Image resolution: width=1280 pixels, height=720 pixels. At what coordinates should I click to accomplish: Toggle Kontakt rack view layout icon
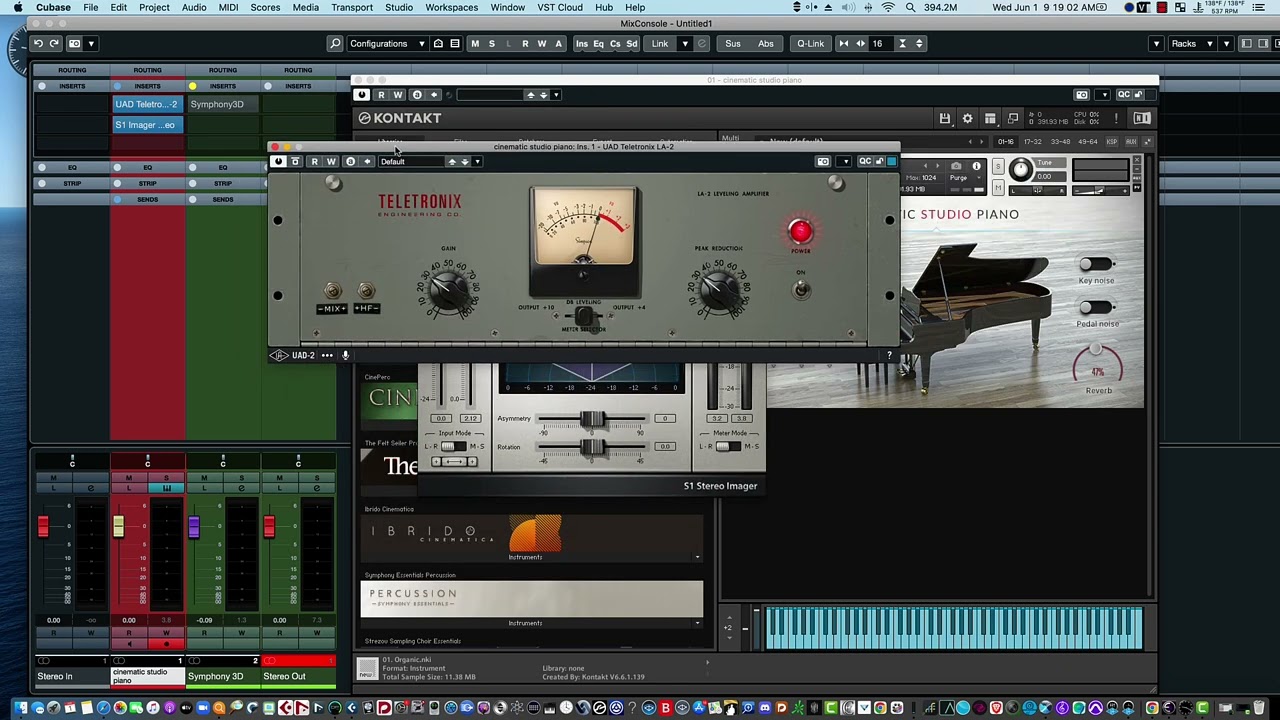coord(990,118)
